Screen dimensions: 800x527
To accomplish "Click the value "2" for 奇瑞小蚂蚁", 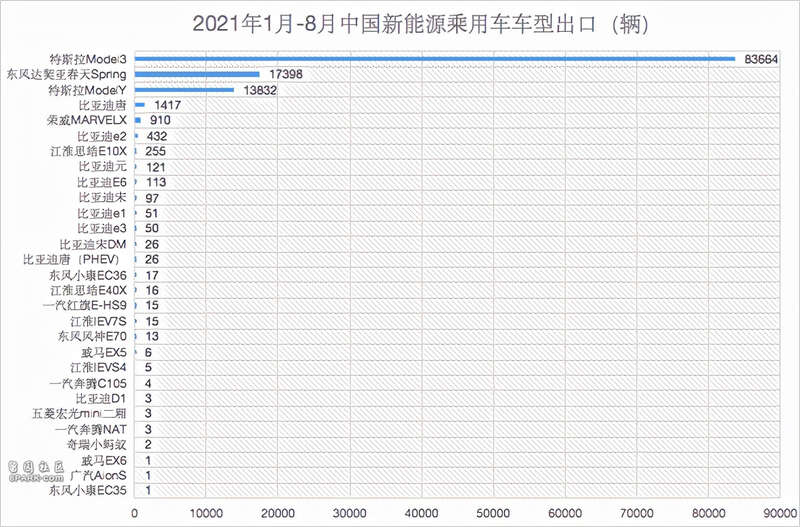I will (148, 445).
